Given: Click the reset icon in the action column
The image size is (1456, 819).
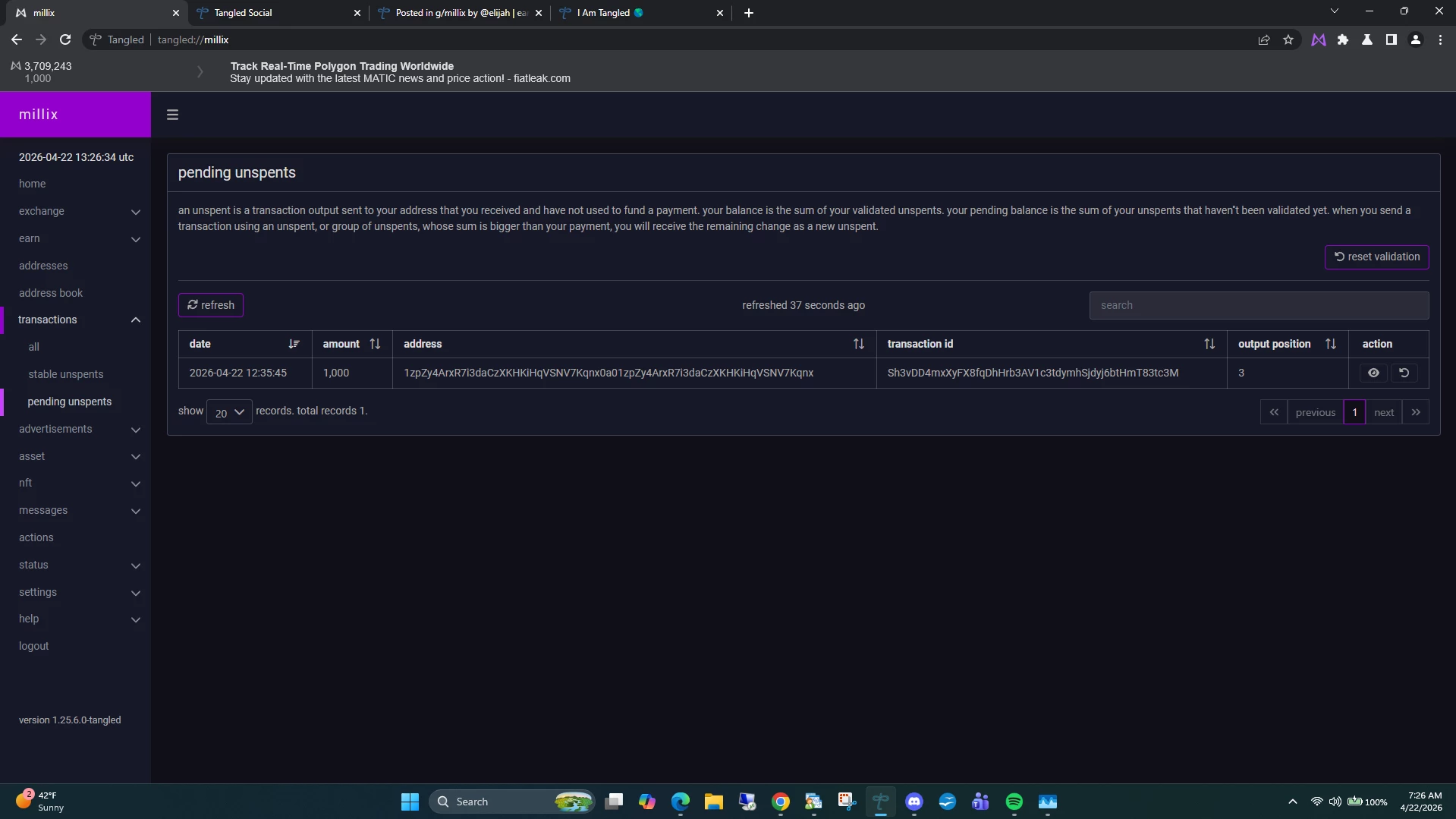Looking at the screenshot, I should (1404, 373).
